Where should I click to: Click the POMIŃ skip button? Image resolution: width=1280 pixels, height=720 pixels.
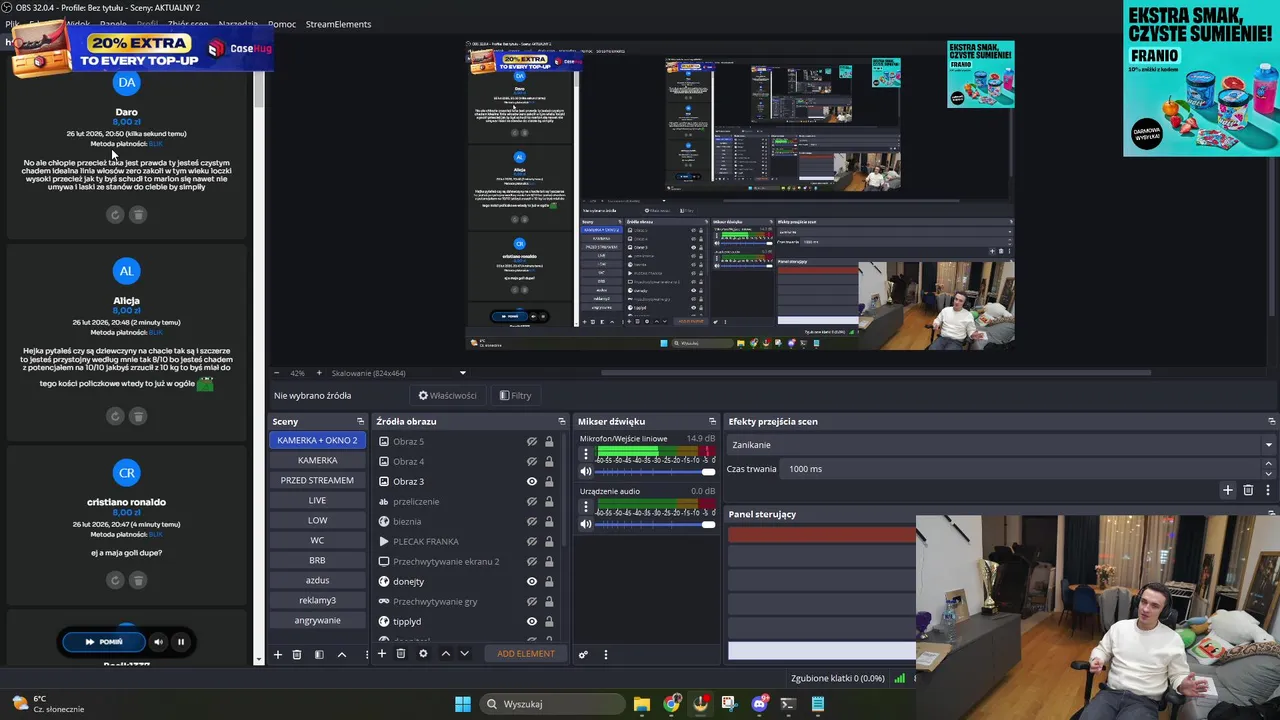(104, 642)
